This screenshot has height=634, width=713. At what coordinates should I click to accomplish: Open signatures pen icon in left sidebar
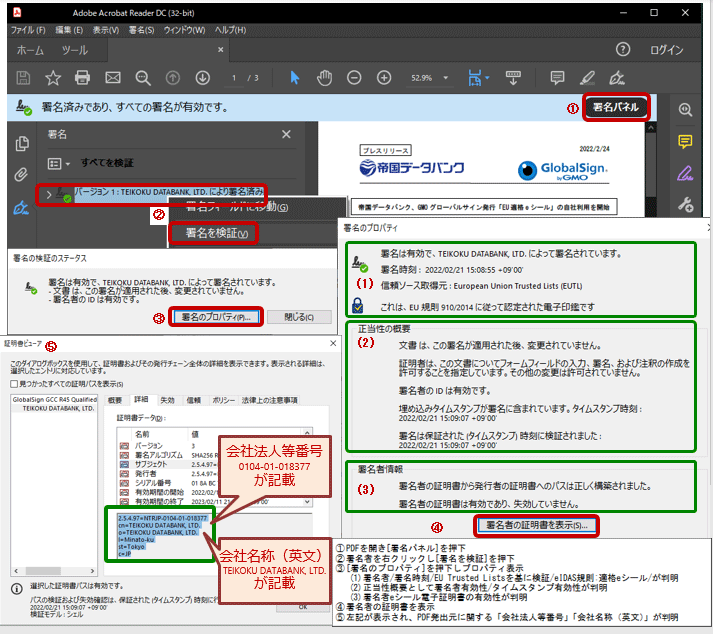point(21,208)
